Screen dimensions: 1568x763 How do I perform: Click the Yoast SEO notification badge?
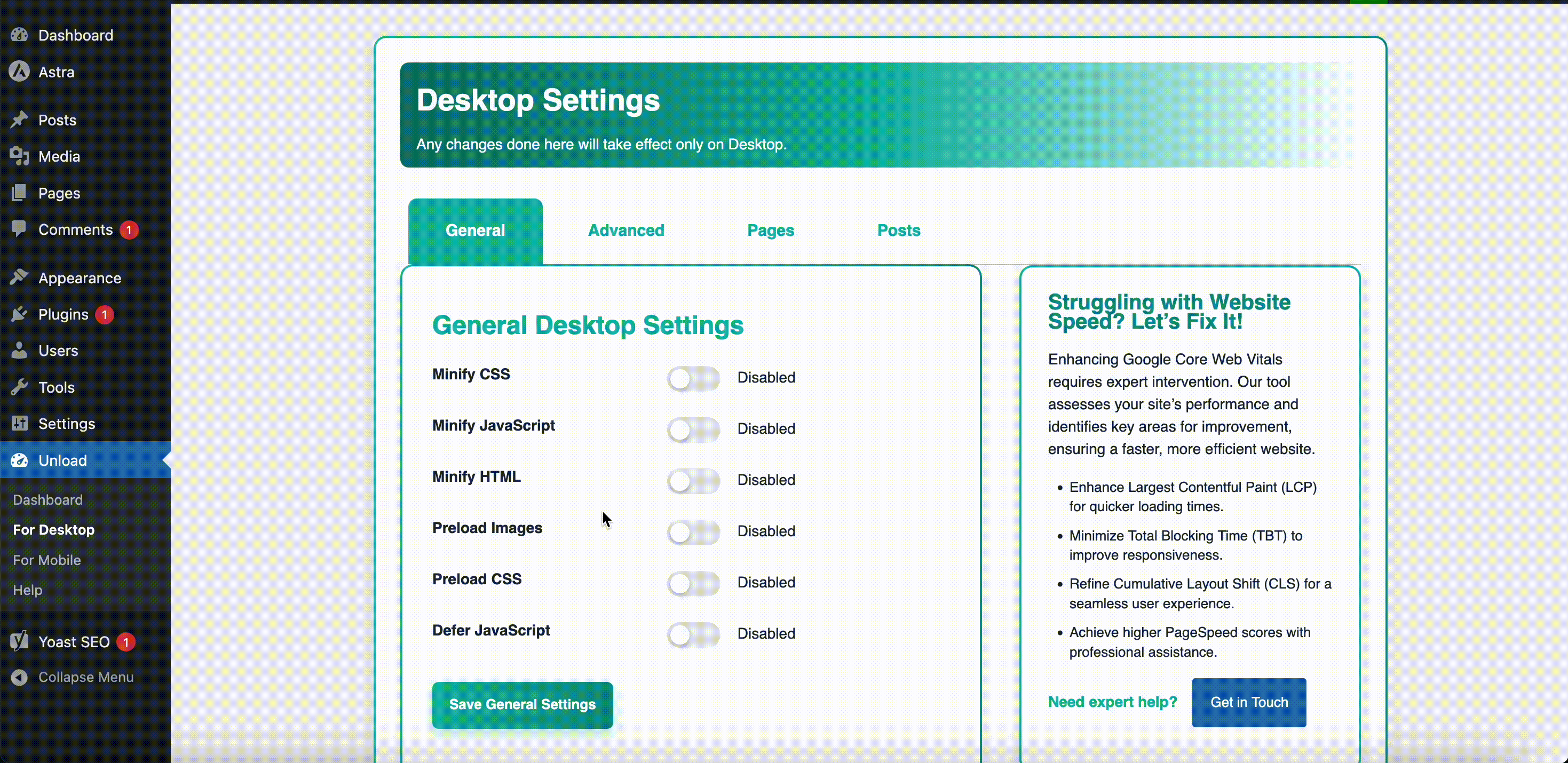pyautogui.click(x=126, y=642)
